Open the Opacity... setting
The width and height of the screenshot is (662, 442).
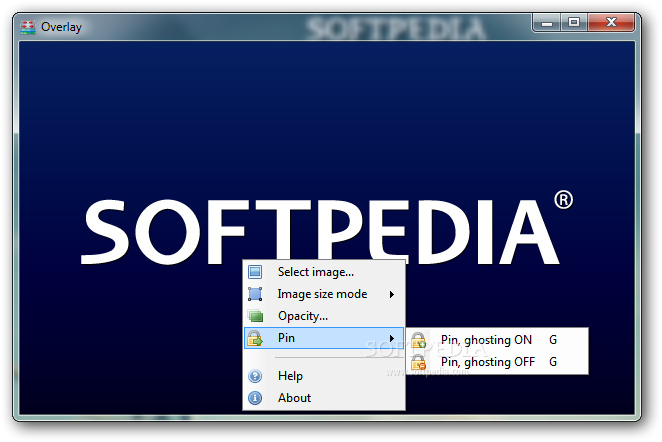pos(324,316)
